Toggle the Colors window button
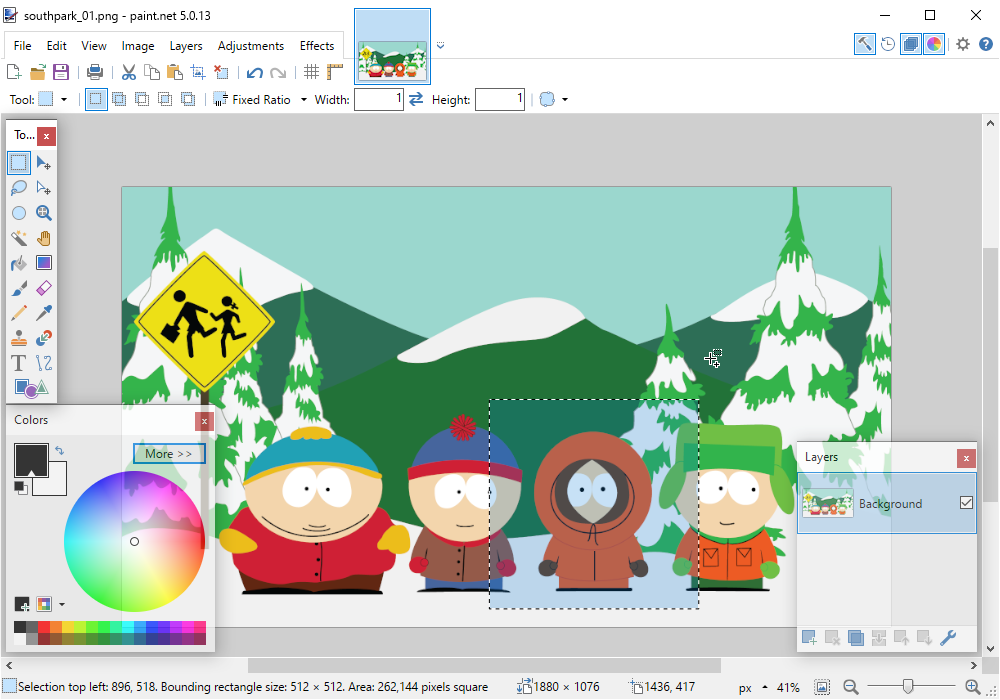Image resolution: width=1000 pixels, height=700 pixels. (934, 44)
